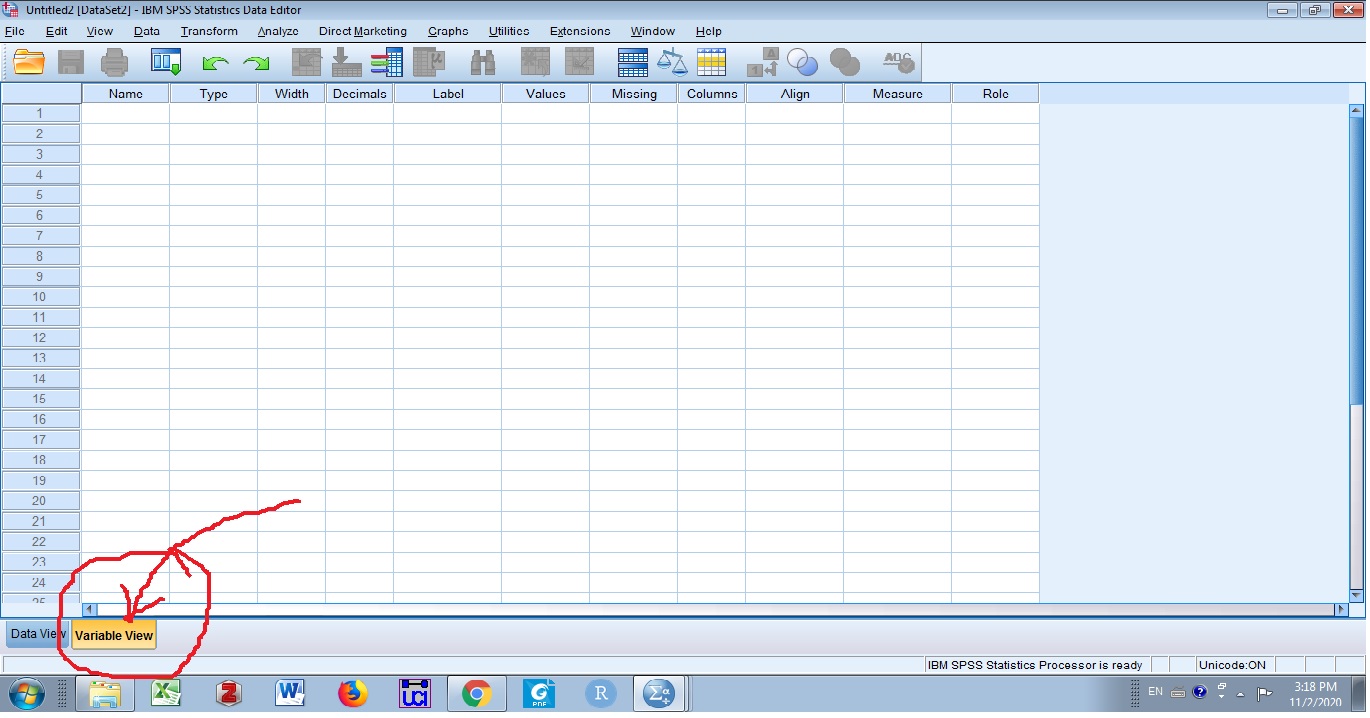Open the Recall recently used dialogs icon
Screen dimensions: 1370x718
coord(165,62)
